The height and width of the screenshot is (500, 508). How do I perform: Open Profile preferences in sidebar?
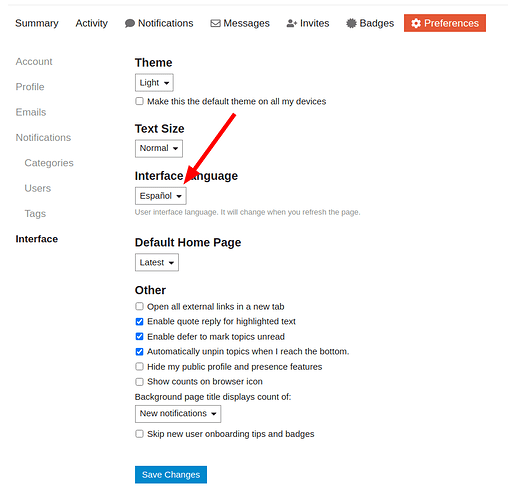[30, 87]
